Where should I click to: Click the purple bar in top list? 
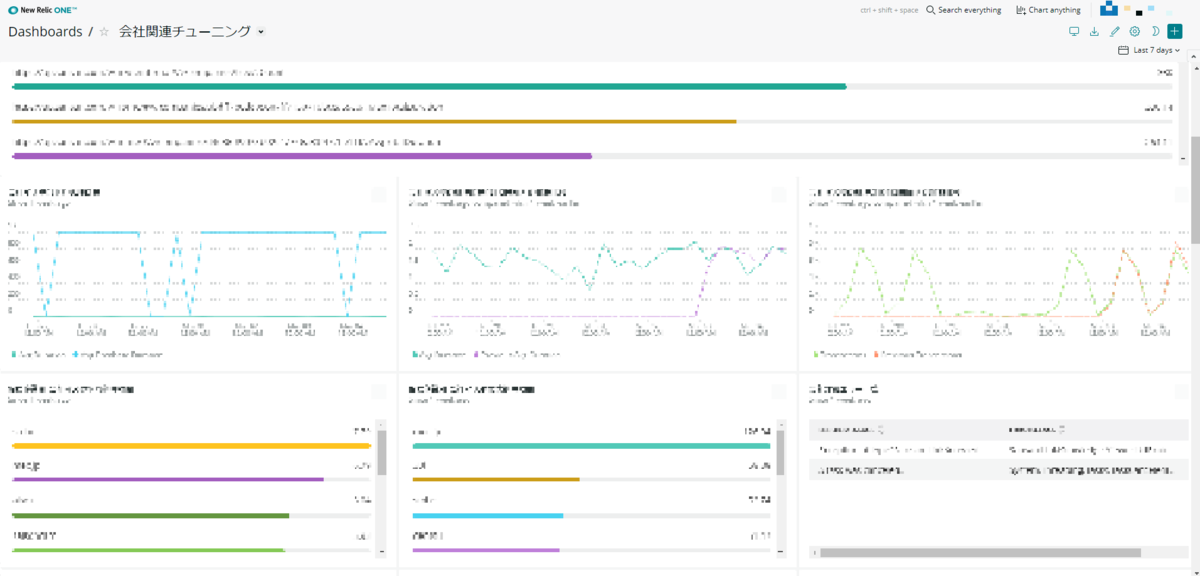tap(302, 156)
